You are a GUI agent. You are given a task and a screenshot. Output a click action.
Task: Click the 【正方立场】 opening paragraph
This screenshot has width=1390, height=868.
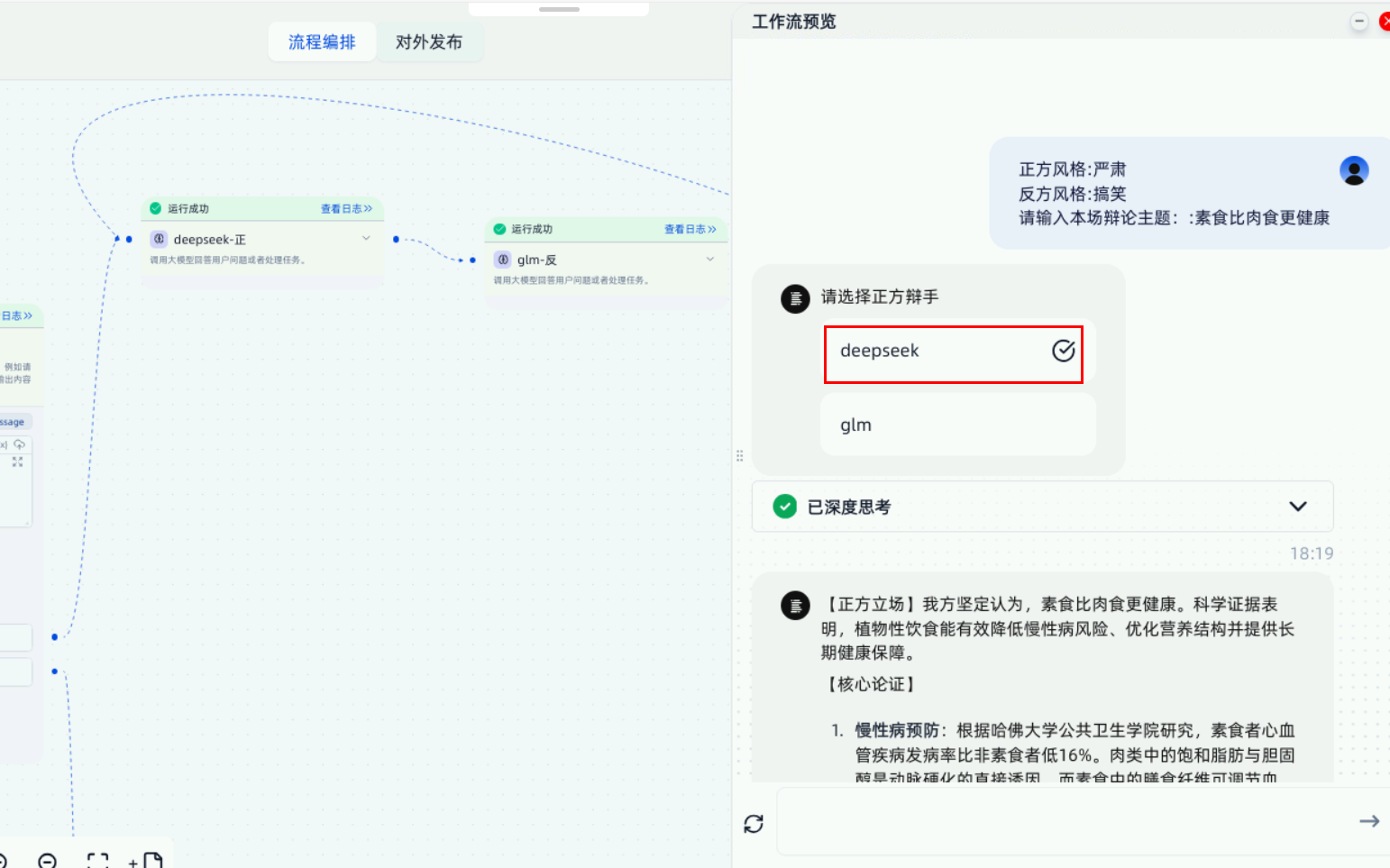pos(1058,628)
